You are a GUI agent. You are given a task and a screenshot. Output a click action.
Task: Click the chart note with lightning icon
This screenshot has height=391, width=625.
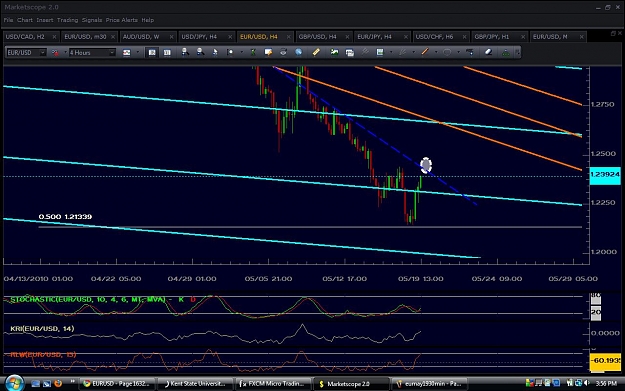click(268, 52)
